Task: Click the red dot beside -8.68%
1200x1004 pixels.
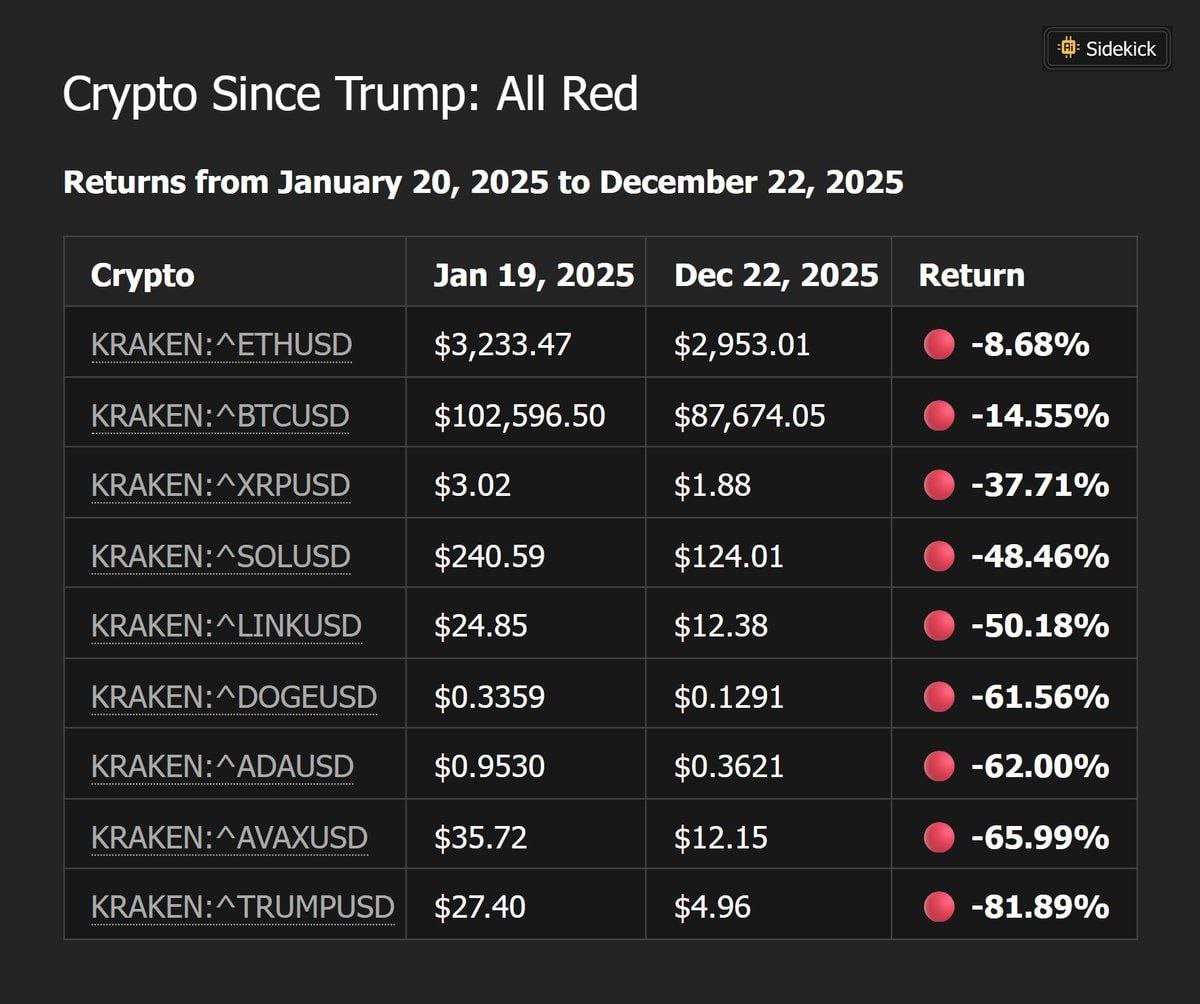Action: click(939, 345)
